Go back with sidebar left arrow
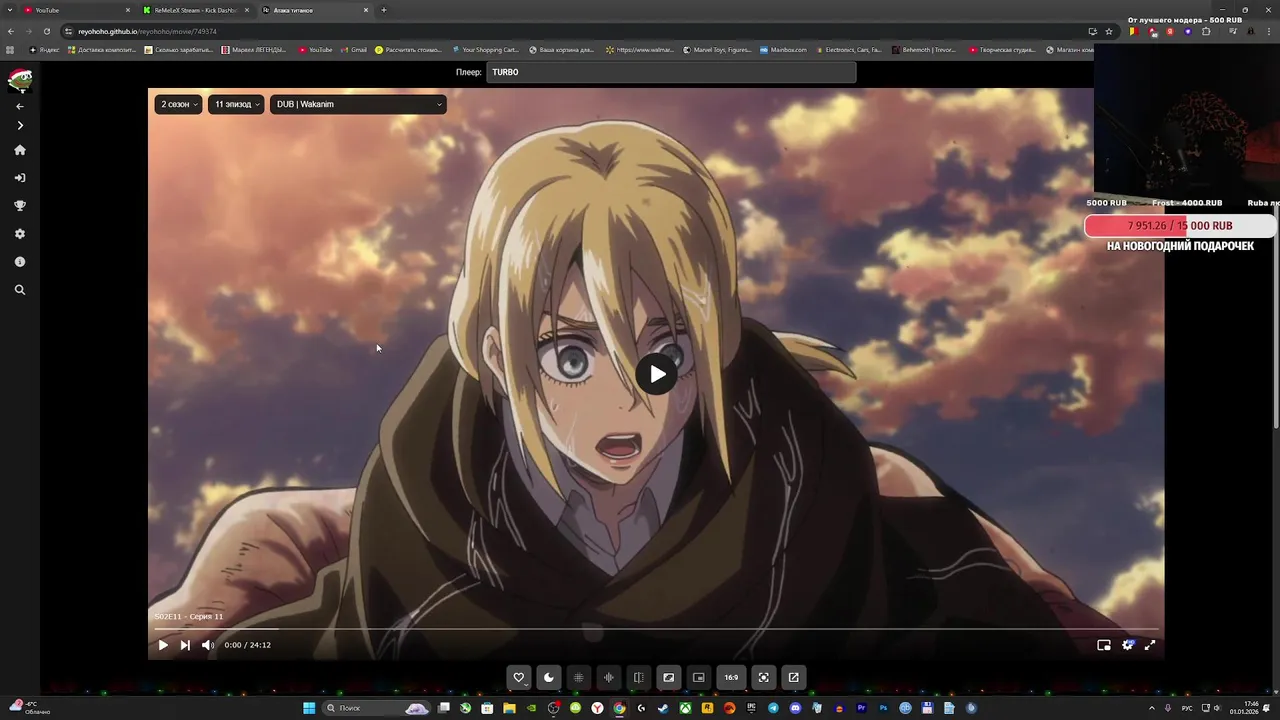1280x720 pixels. tap(20, 106)
